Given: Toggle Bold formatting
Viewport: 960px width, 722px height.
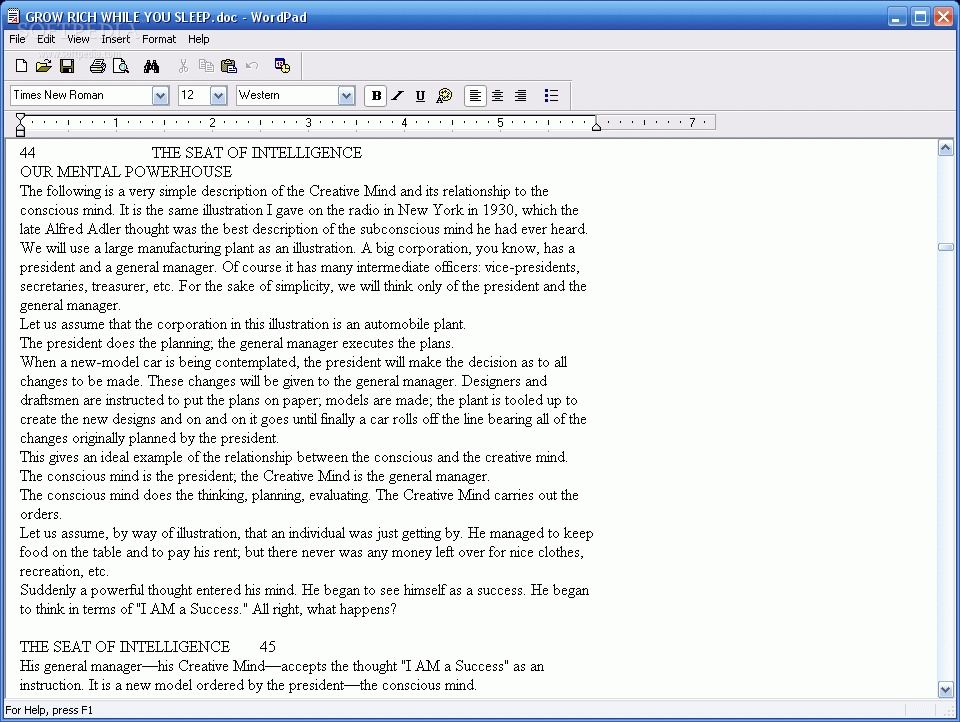Looking at the screenshot, I should [376, 96].
